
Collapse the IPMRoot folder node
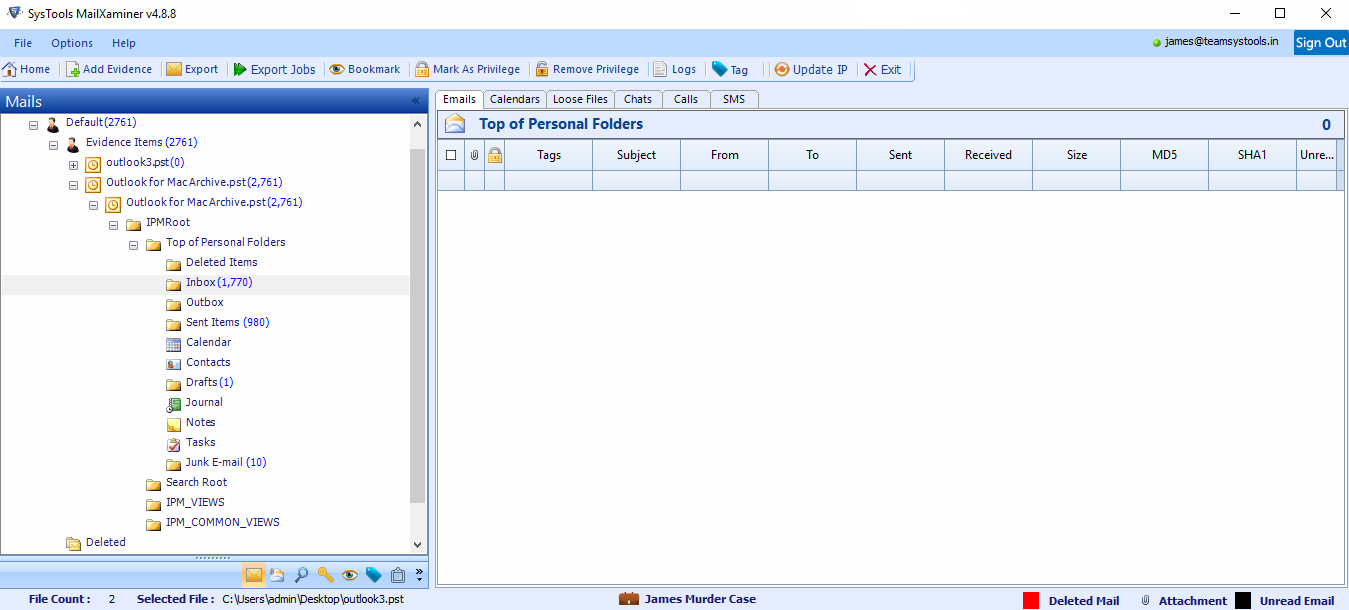point(113,225)
